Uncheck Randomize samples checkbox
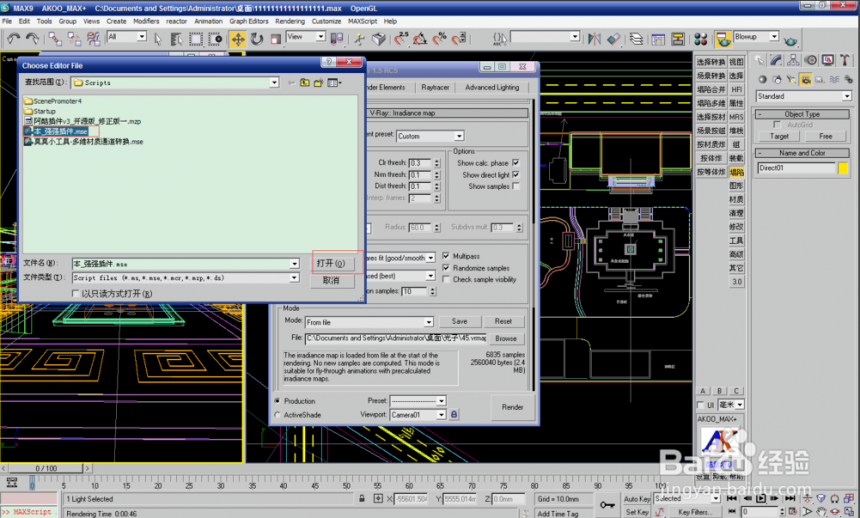Screen dimensions: 860x518 pos(446,268)
